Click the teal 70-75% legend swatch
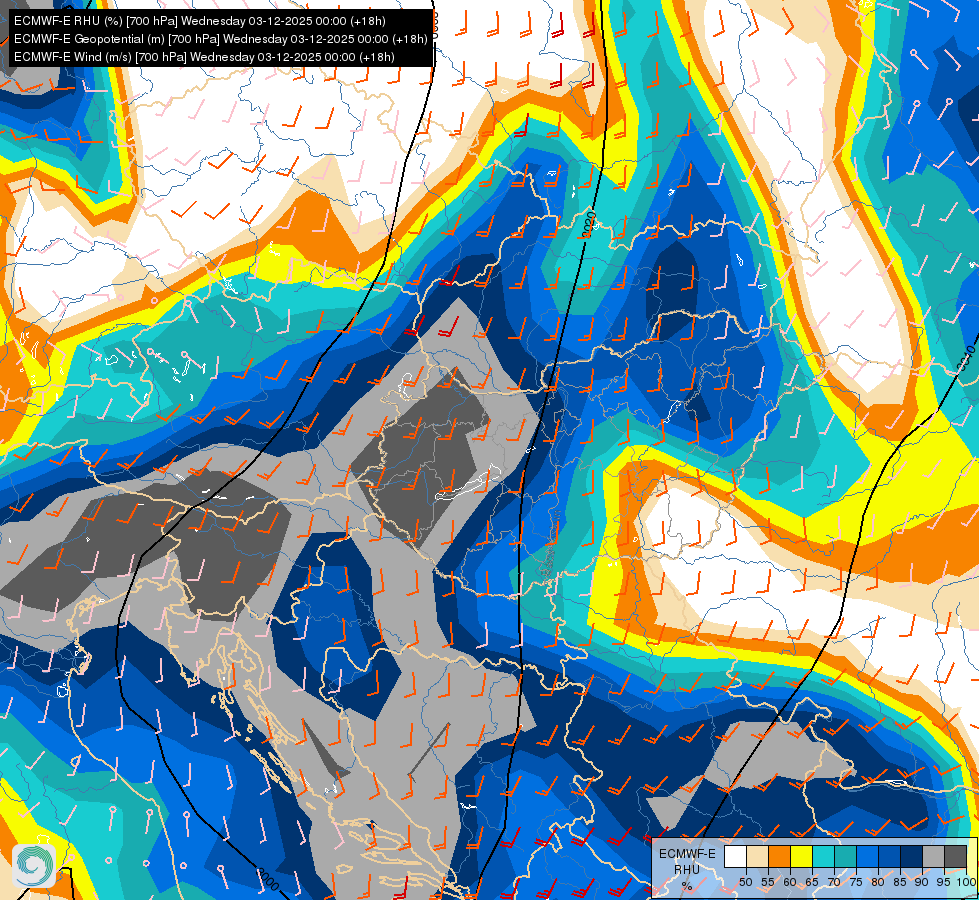The width and height of the screenshot is (979, 900). tap(845, 856)
